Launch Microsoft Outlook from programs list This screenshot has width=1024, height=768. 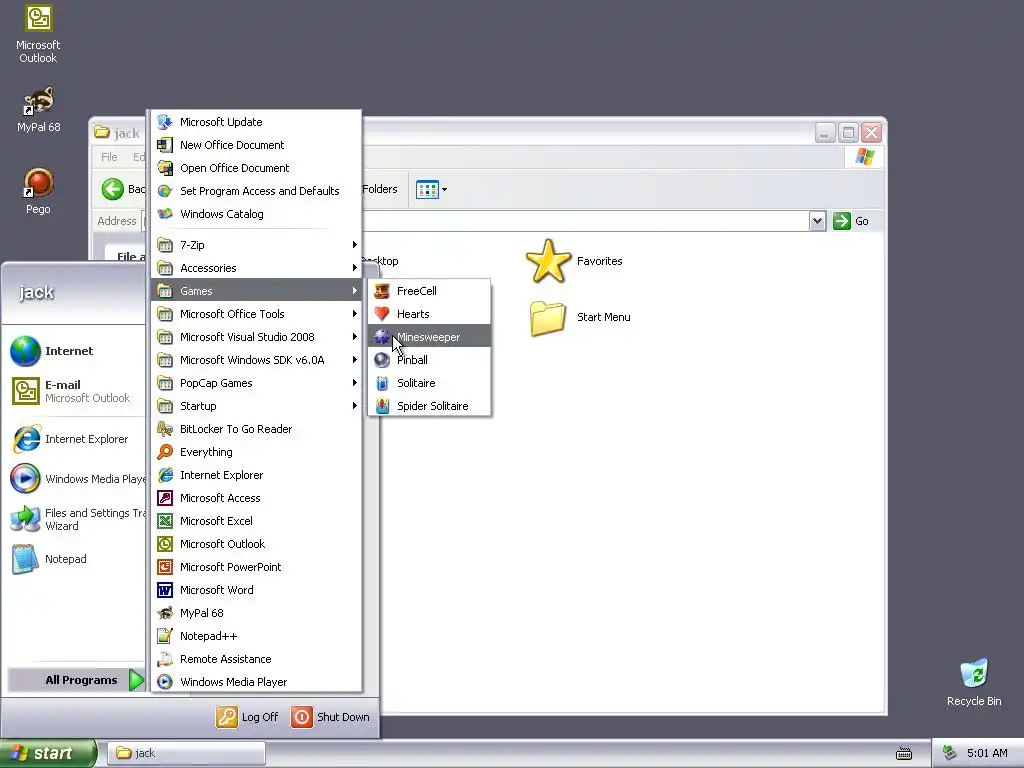257,544
